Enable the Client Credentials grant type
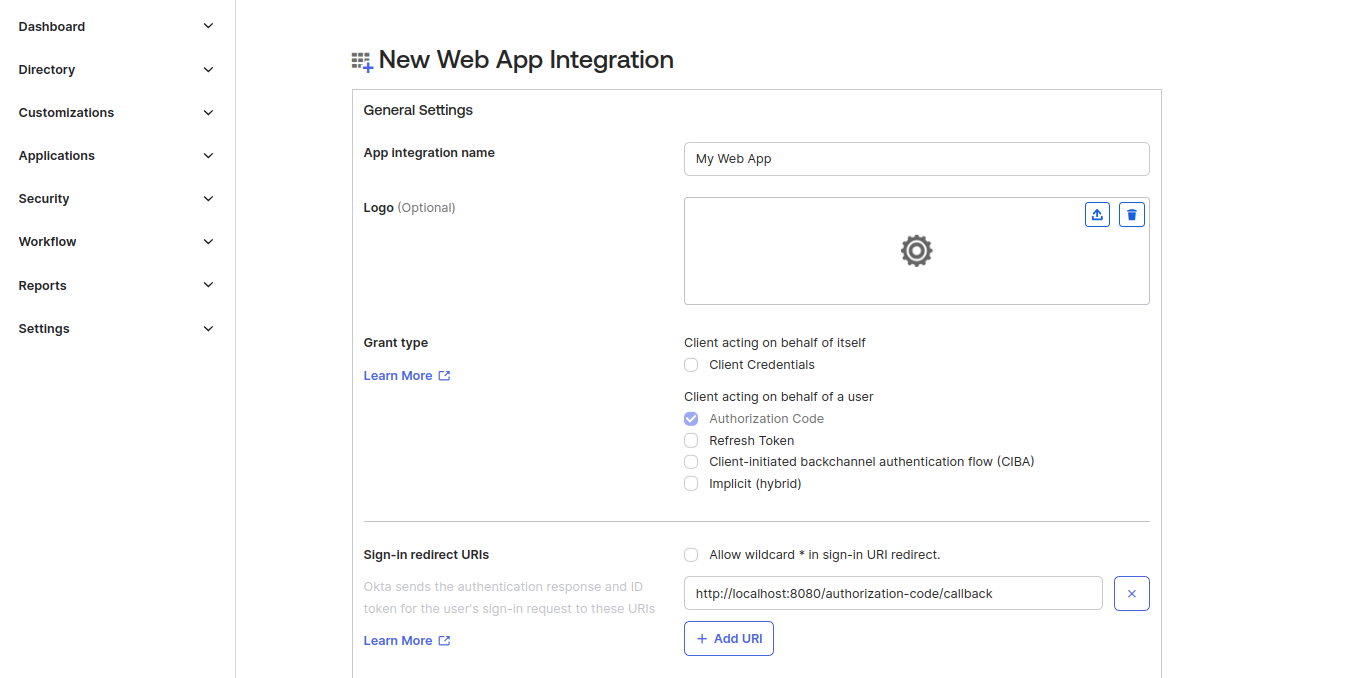Viewport: 1368px width, 678px height. 691,364
